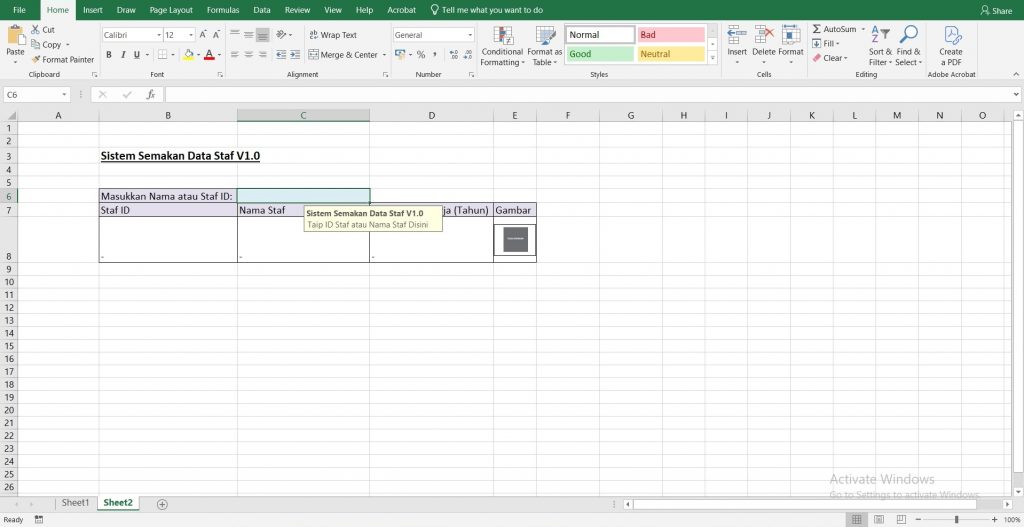Click the Accounting Number Format icon
The width and height of the screenshot is (1024, 527).
(x=400, y=55)
